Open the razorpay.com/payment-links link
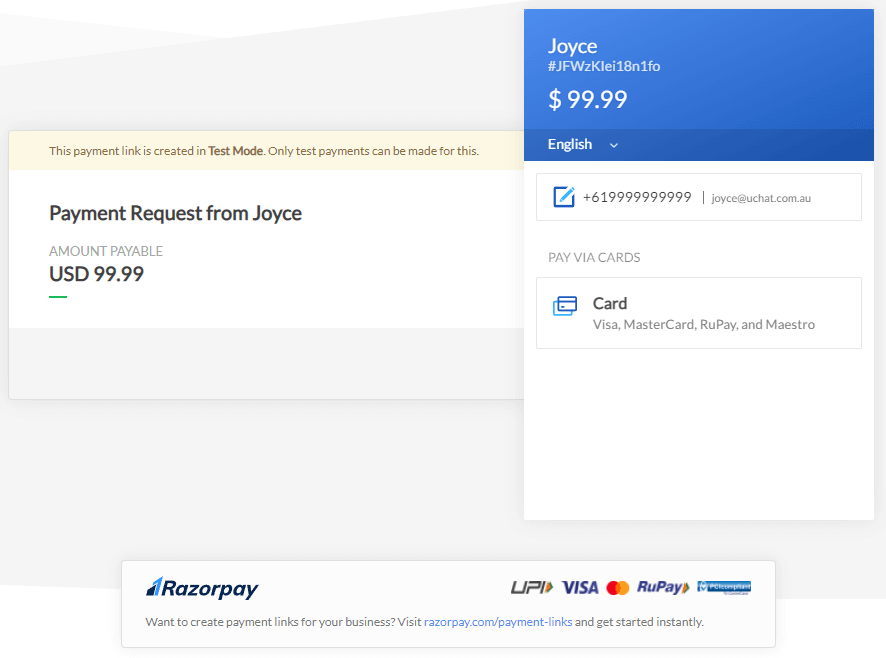This screenshot has height=658, width=886. [x=498, y=622]
